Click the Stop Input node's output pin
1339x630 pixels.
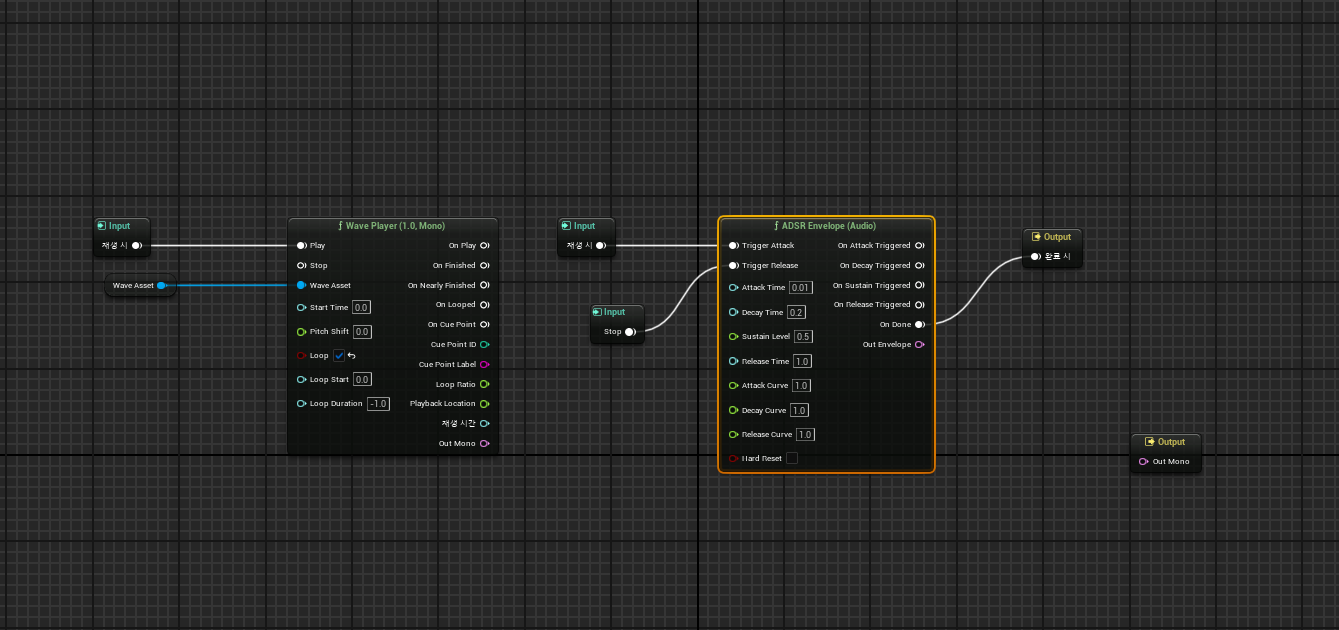click(630, 332)
